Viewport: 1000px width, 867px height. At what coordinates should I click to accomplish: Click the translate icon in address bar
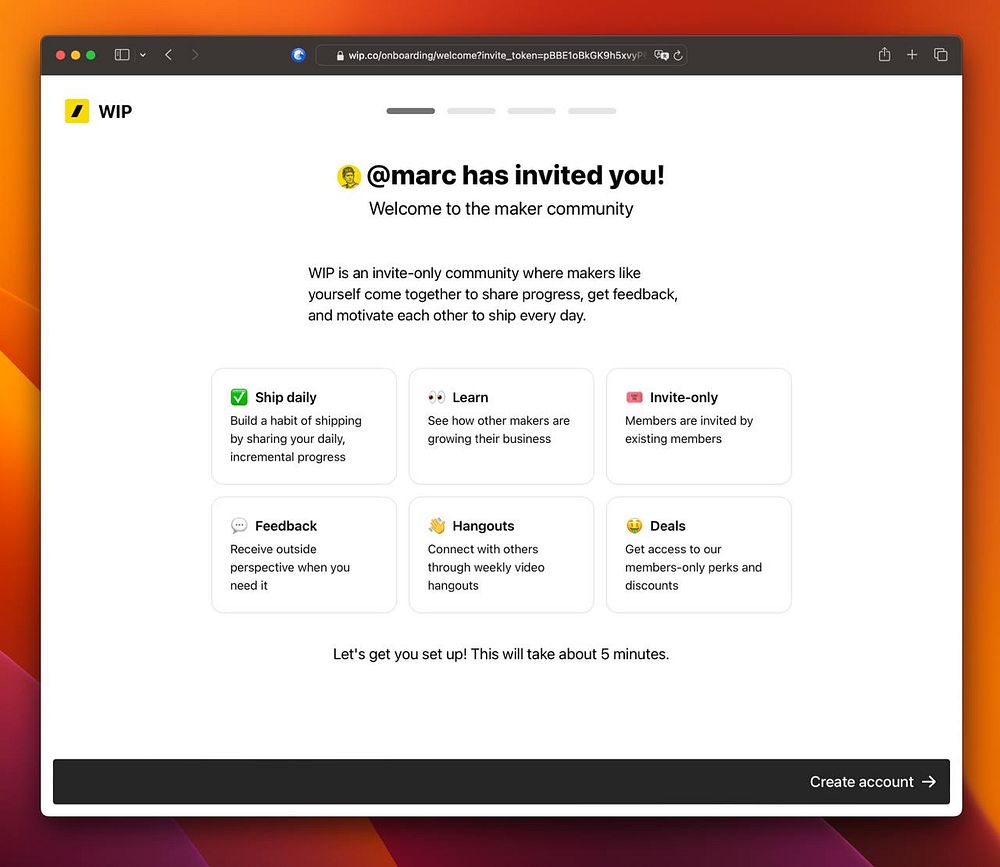click(661, 56)
